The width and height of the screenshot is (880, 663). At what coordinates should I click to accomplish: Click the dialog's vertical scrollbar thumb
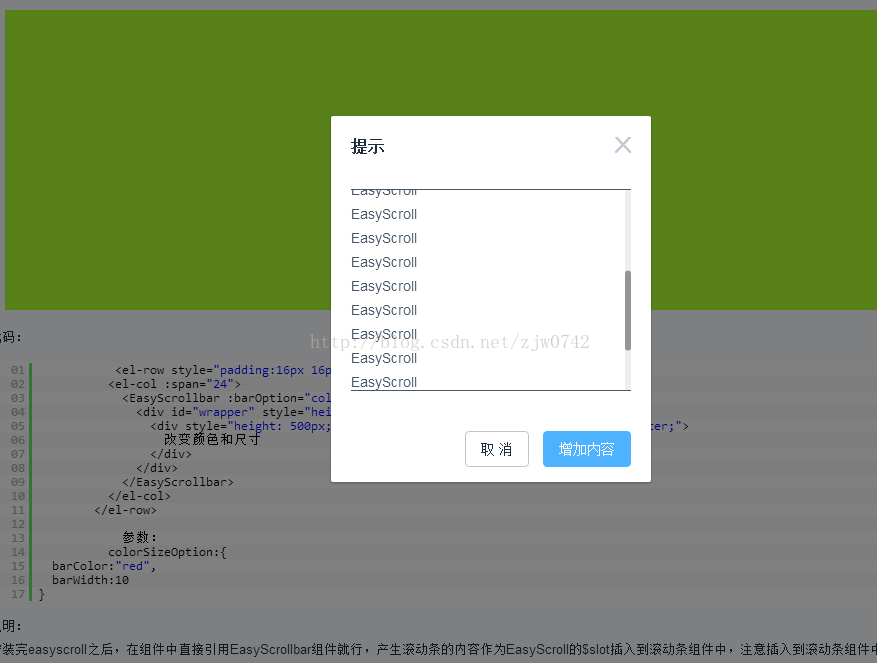(628, 310)
